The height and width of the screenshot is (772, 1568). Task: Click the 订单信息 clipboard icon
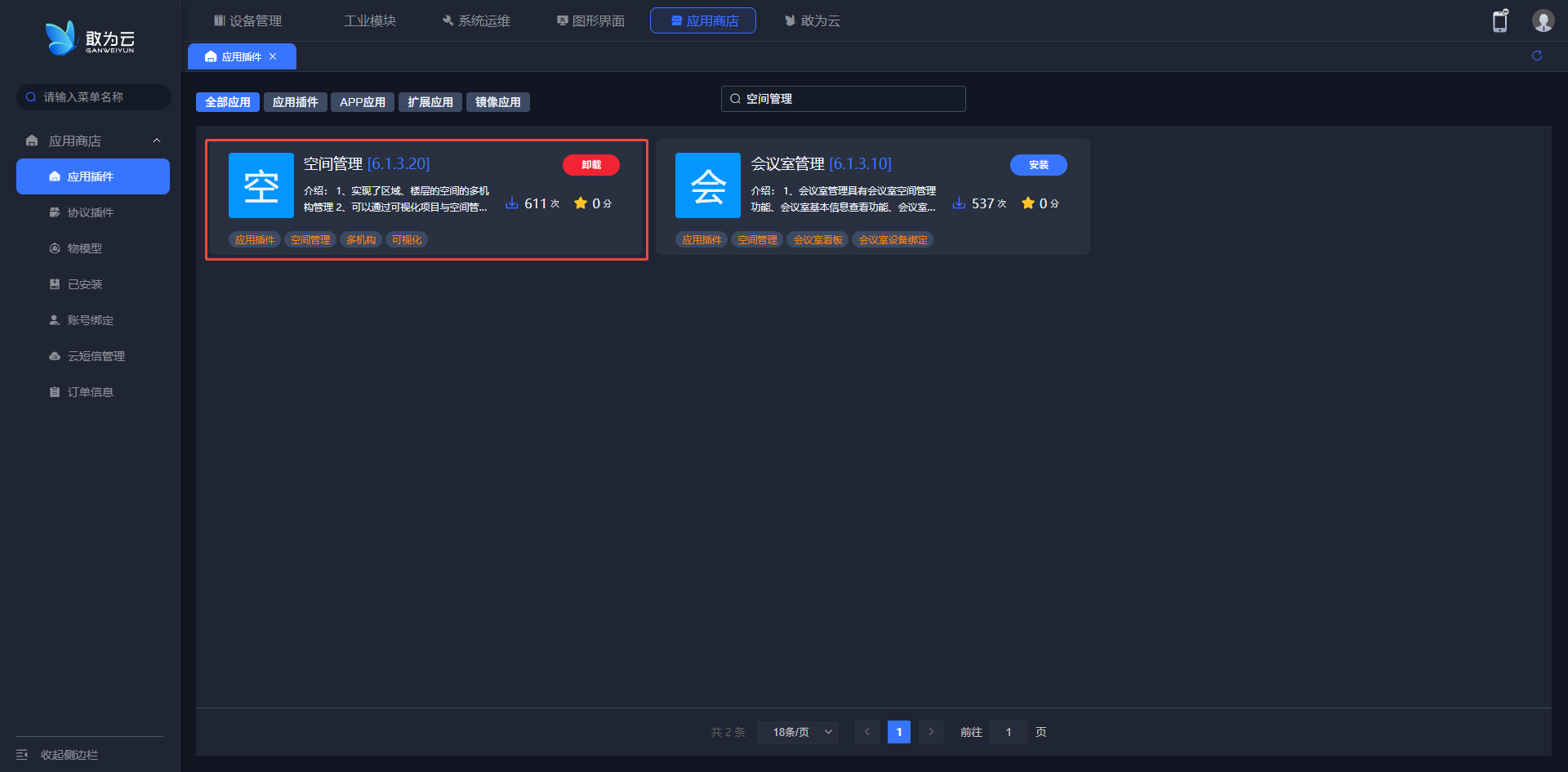pyautogui.click(x=55, y=392)
